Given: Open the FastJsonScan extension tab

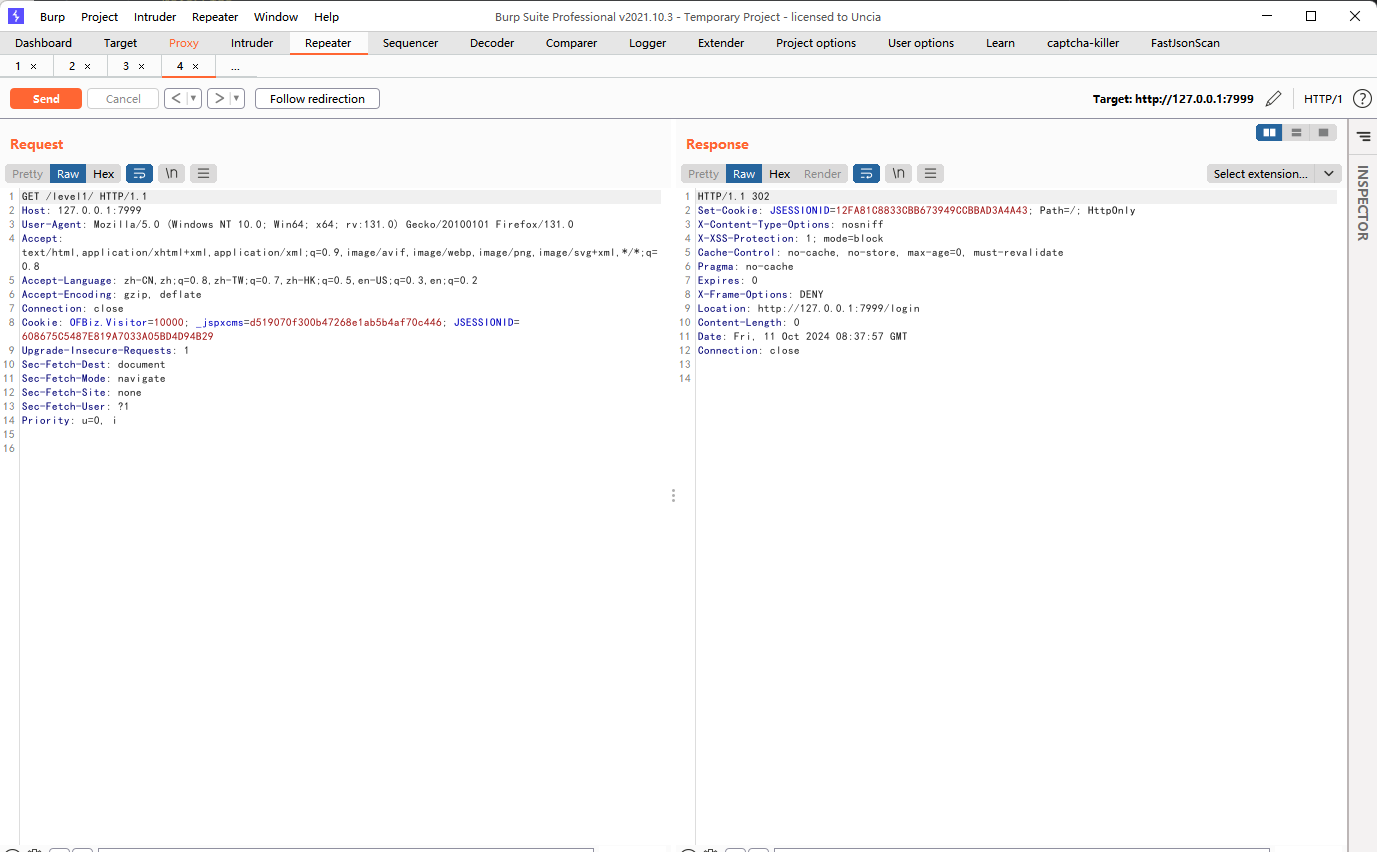Looking at the screenshot, I should tap(1185, 43).
